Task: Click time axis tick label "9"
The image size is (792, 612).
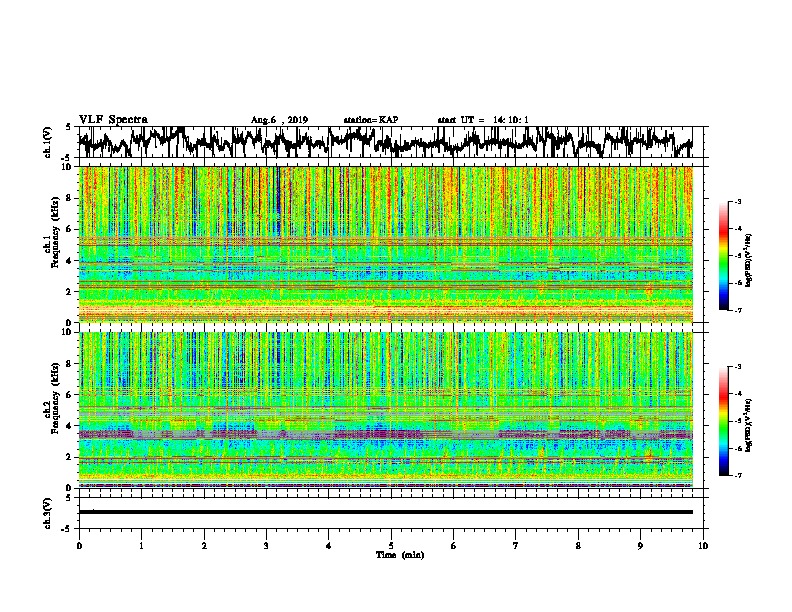Action: point(640,546)
